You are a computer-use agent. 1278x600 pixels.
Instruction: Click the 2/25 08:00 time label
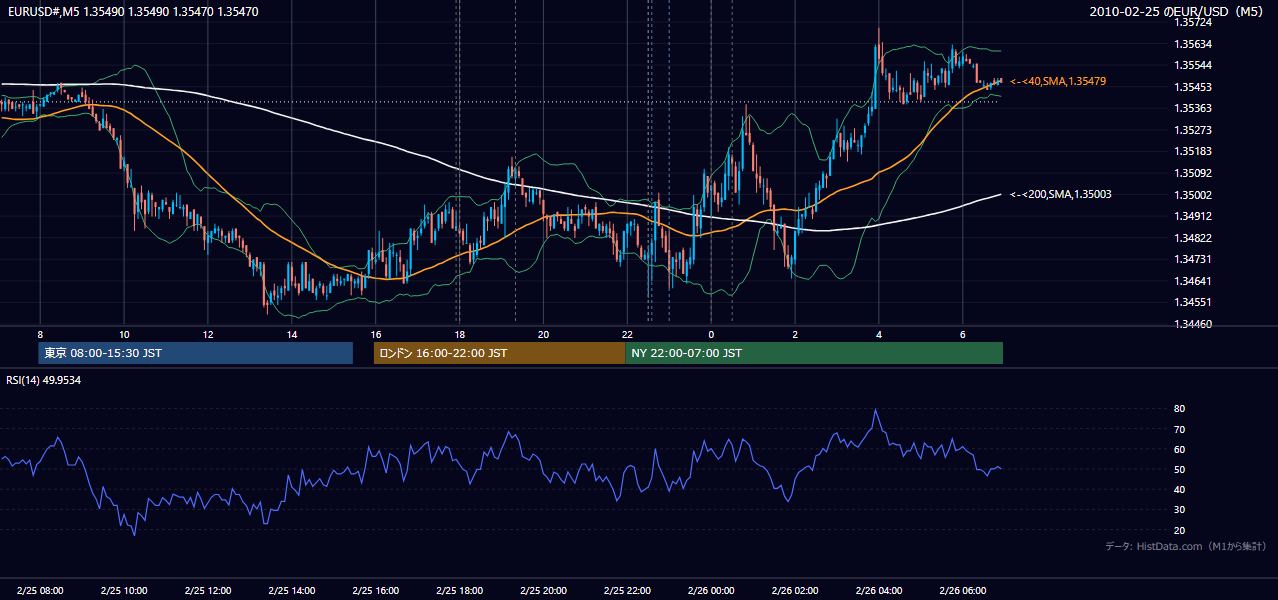click(x=40, y=591)
